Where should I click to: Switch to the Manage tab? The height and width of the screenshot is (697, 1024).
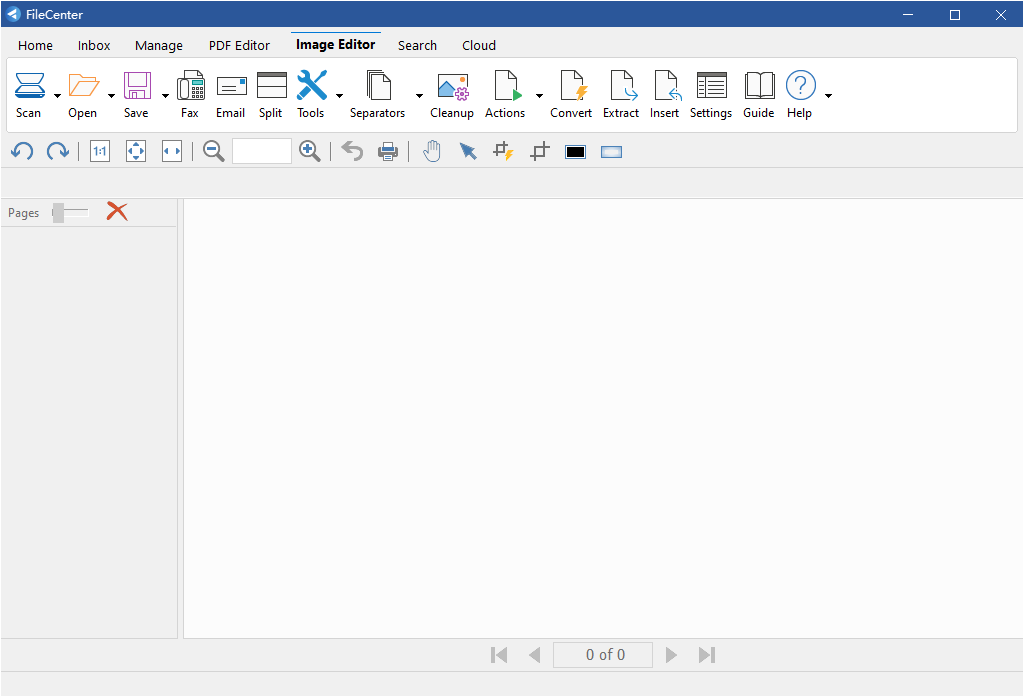tap(159, 46)
